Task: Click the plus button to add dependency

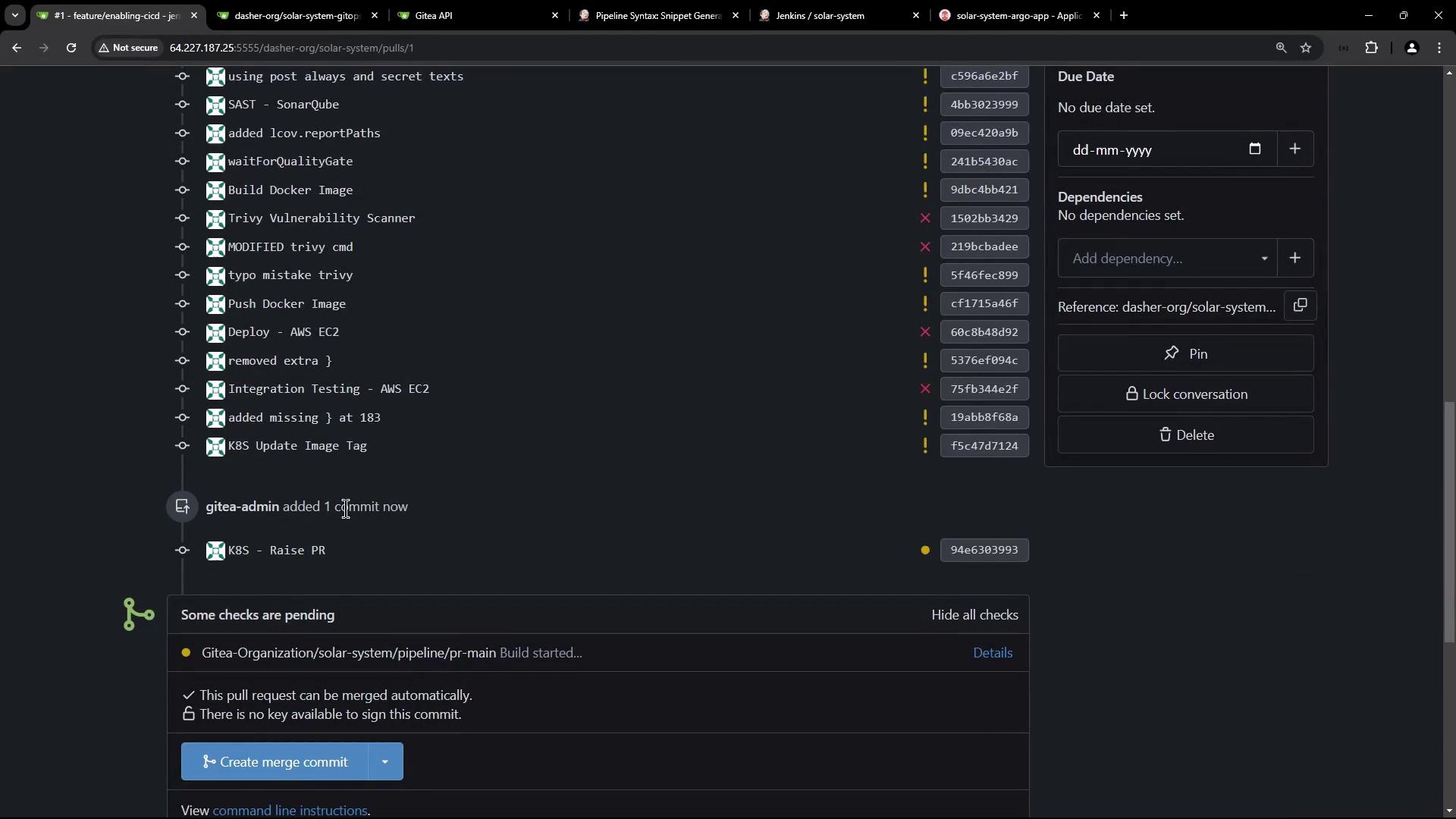Action: tap(1295, 259)
